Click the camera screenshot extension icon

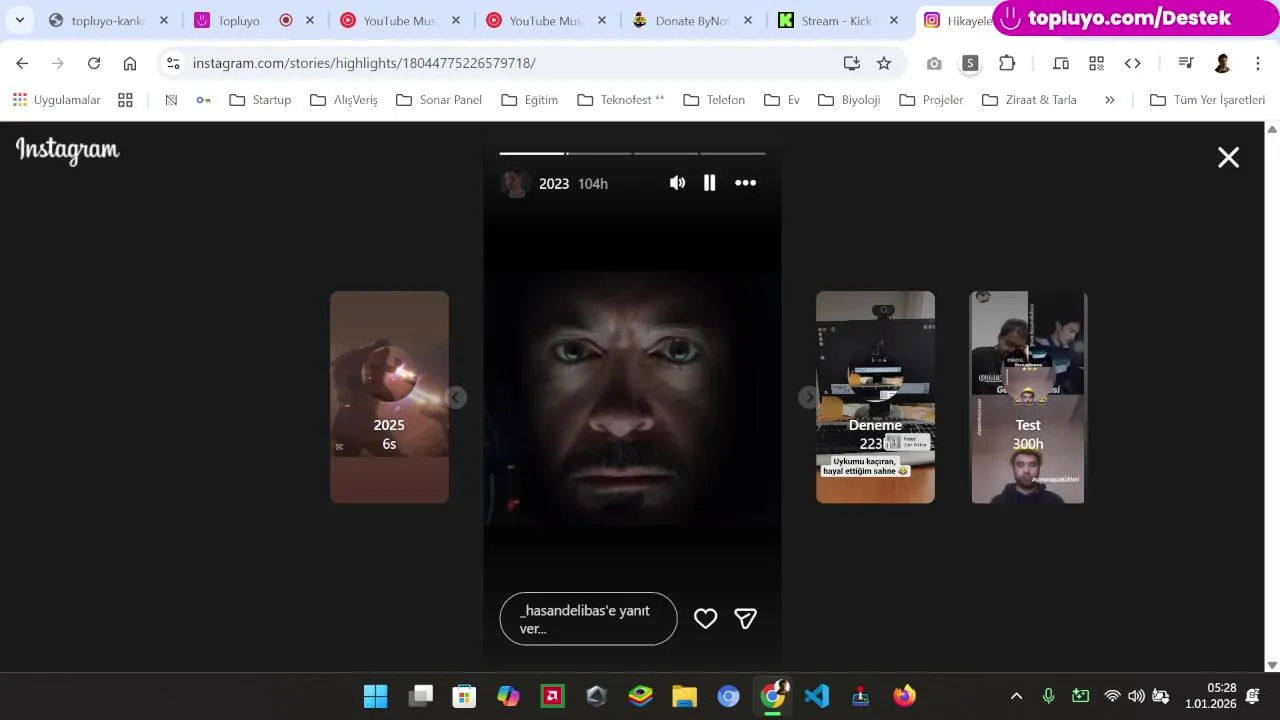pos(934,63)
